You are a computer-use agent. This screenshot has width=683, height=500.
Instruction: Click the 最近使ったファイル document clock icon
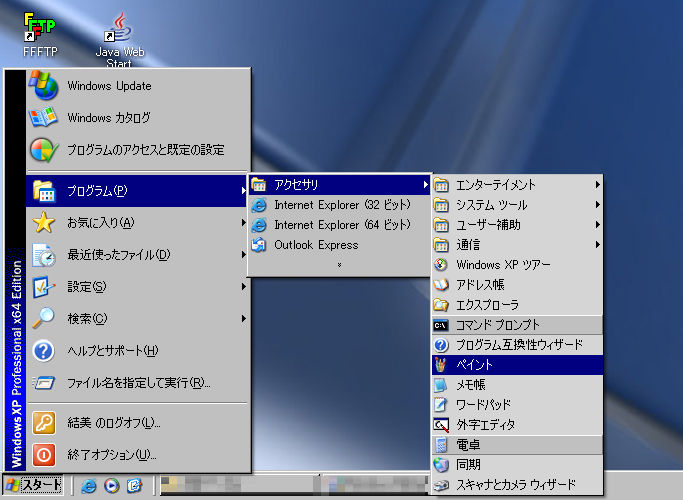(x=44, y=255)
